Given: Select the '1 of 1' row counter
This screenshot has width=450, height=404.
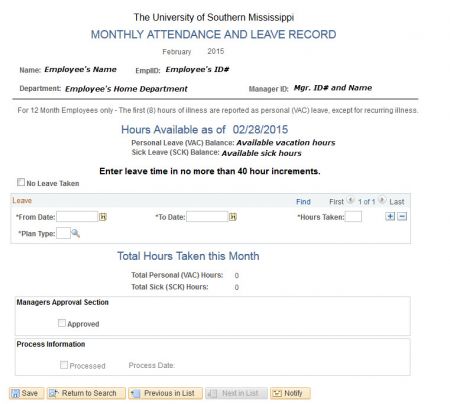Looking at the screenshot, I should pyautogui.click(x=366, y=202).
